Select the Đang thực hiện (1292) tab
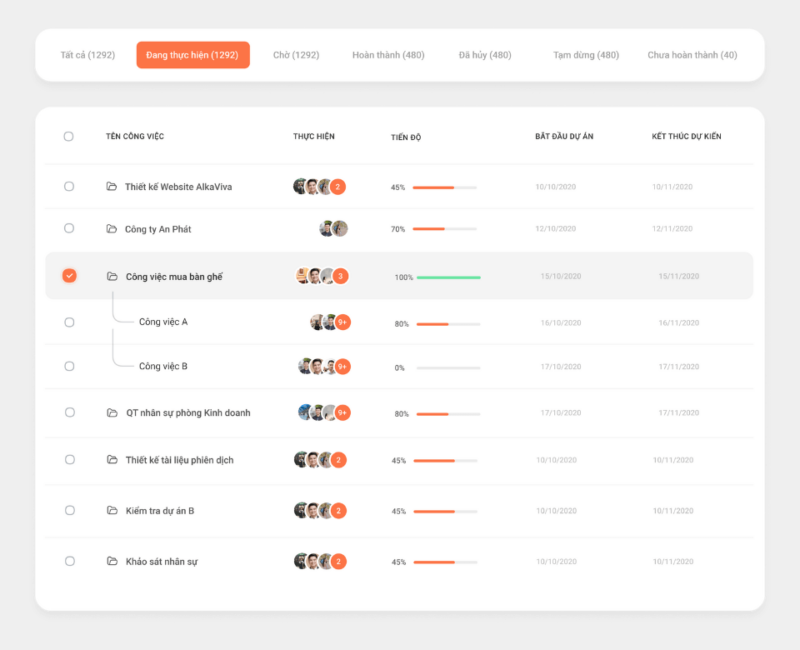The image size is (800, 650). [x=193, y=55]
